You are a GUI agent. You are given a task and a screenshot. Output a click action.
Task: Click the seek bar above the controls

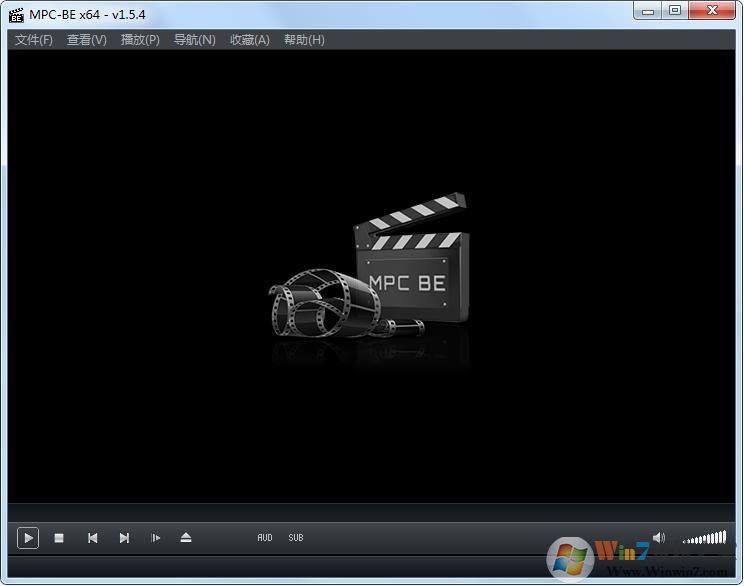[371, 512]
